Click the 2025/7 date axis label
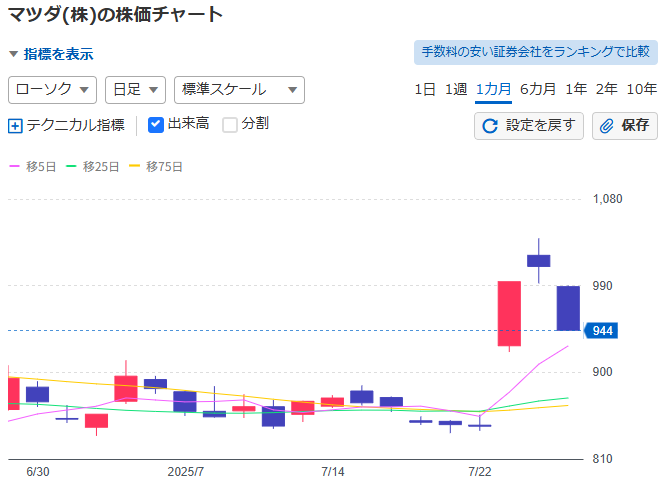 click(185, 472)
